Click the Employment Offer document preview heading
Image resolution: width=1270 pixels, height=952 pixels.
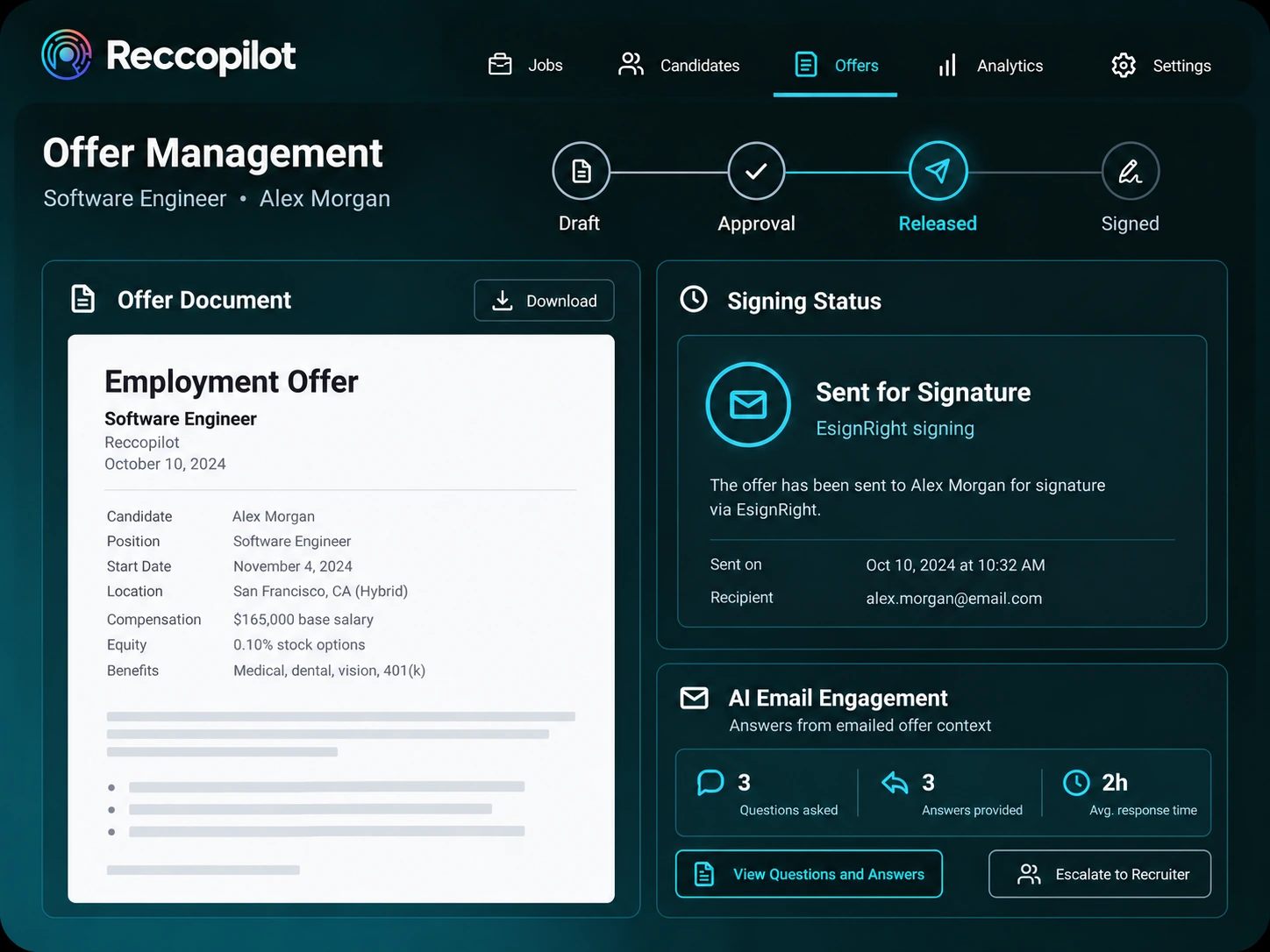point(232,382)
